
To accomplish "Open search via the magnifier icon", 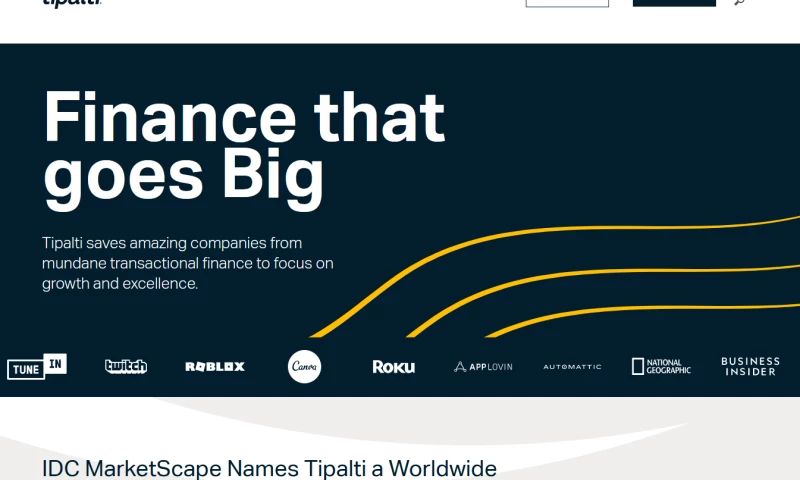I will coord(740,3).
